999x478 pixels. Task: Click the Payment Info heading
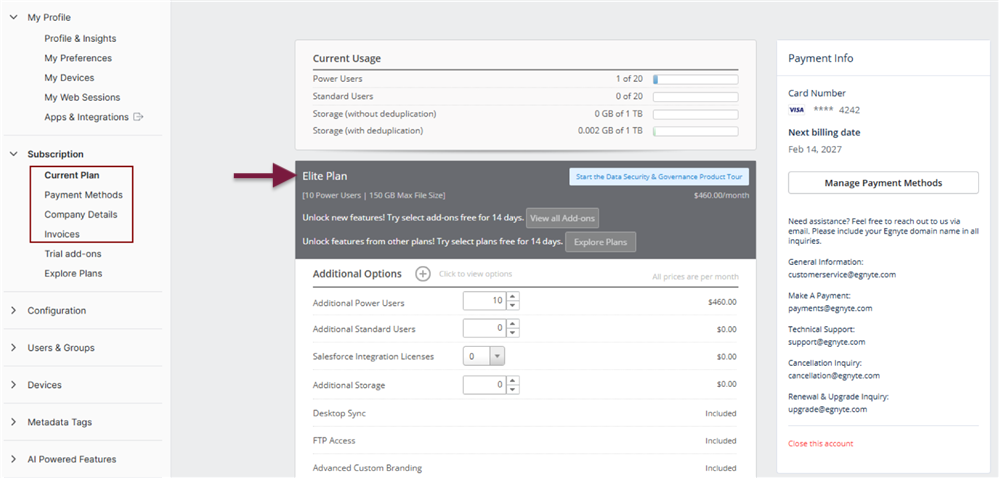coord(821,58)
